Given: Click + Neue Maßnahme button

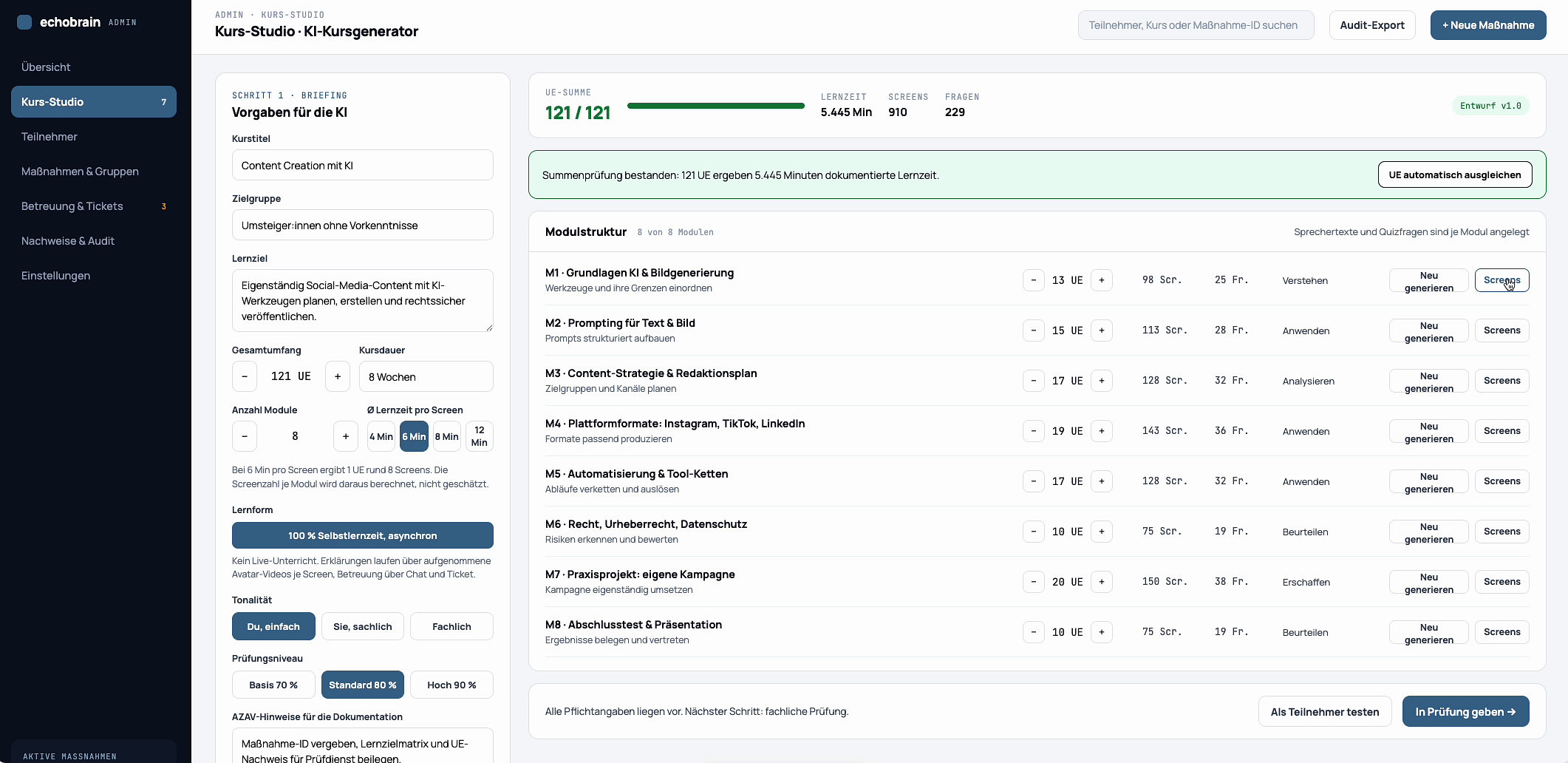Looking at the screenshot, I should [1488, 25].
